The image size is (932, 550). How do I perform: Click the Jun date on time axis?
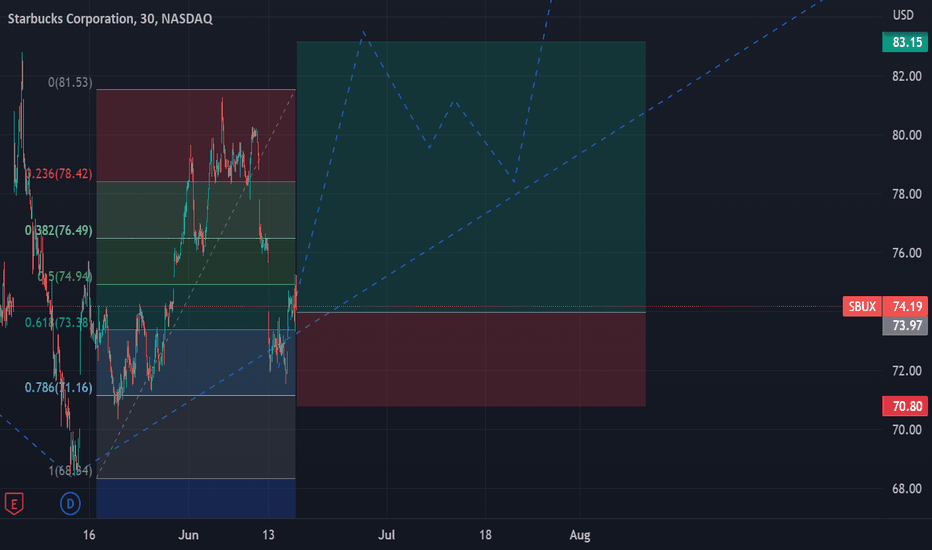[x=188, y=535]
